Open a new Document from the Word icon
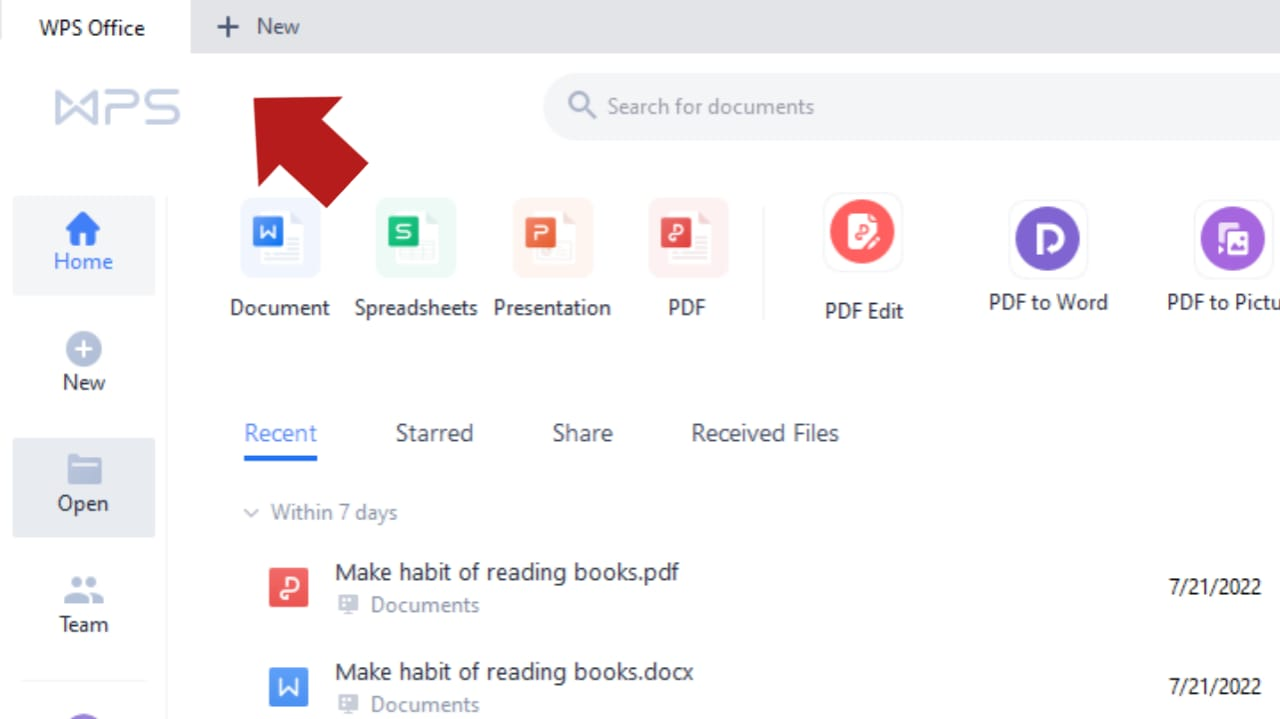Viewport: 1280px width, 719px height. pyautogui.click(x=280, y=238)
